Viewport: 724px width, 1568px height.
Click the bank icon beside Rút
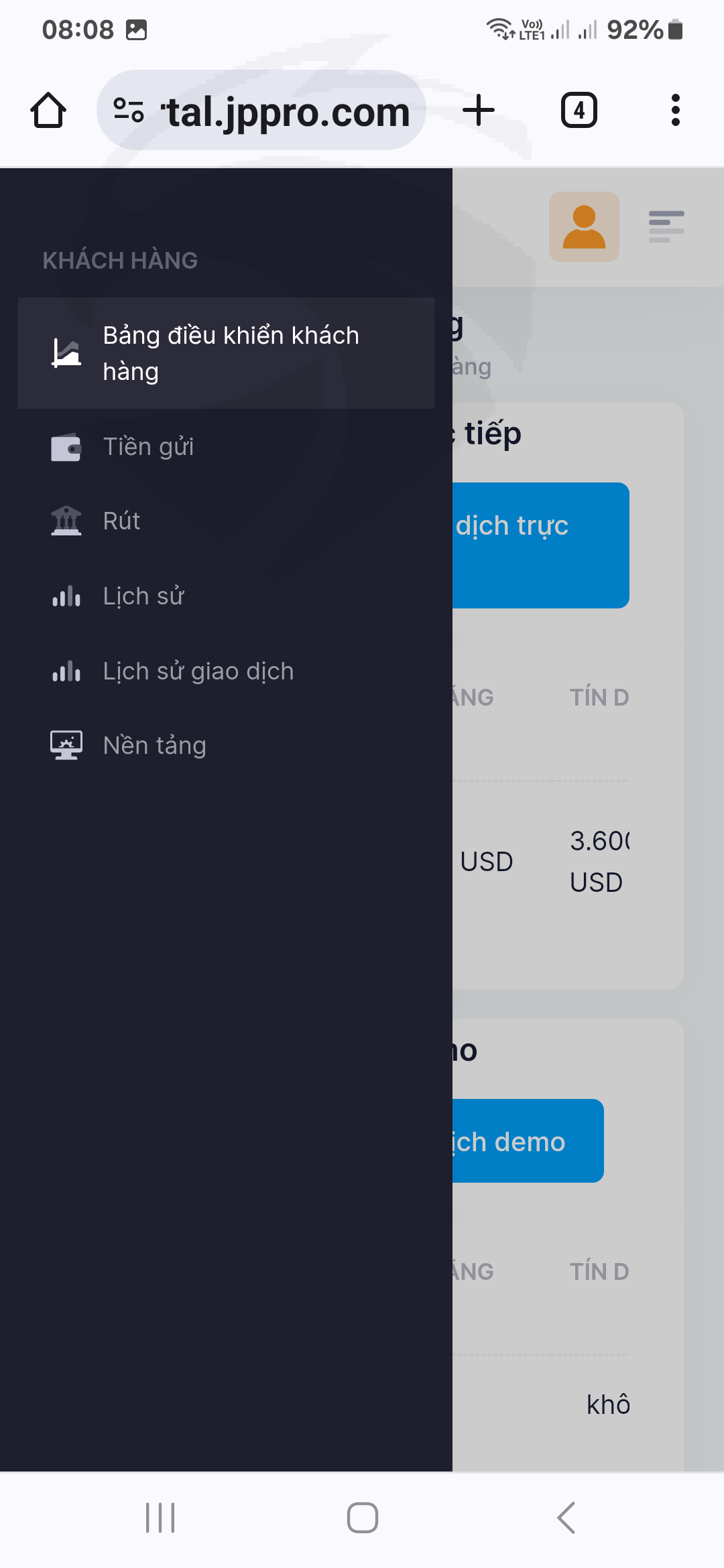pos(66,521)
